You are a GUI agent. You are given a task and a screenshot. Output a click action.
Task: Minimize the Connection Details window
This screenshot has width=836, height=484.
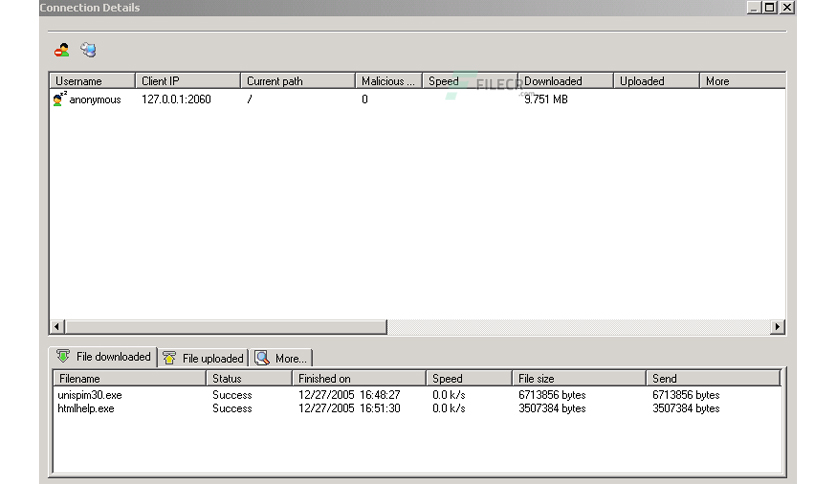753,7
